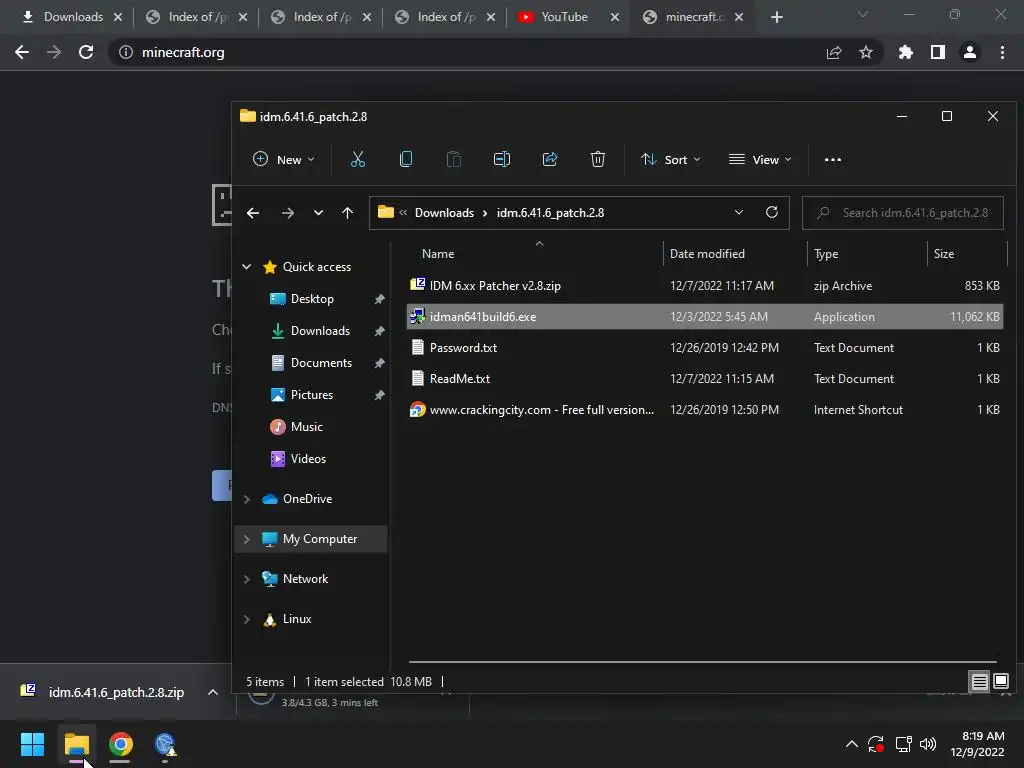Bookmark this page with star icon
Viewport: 1024px width, 768px height.
[x=866, y=52]
